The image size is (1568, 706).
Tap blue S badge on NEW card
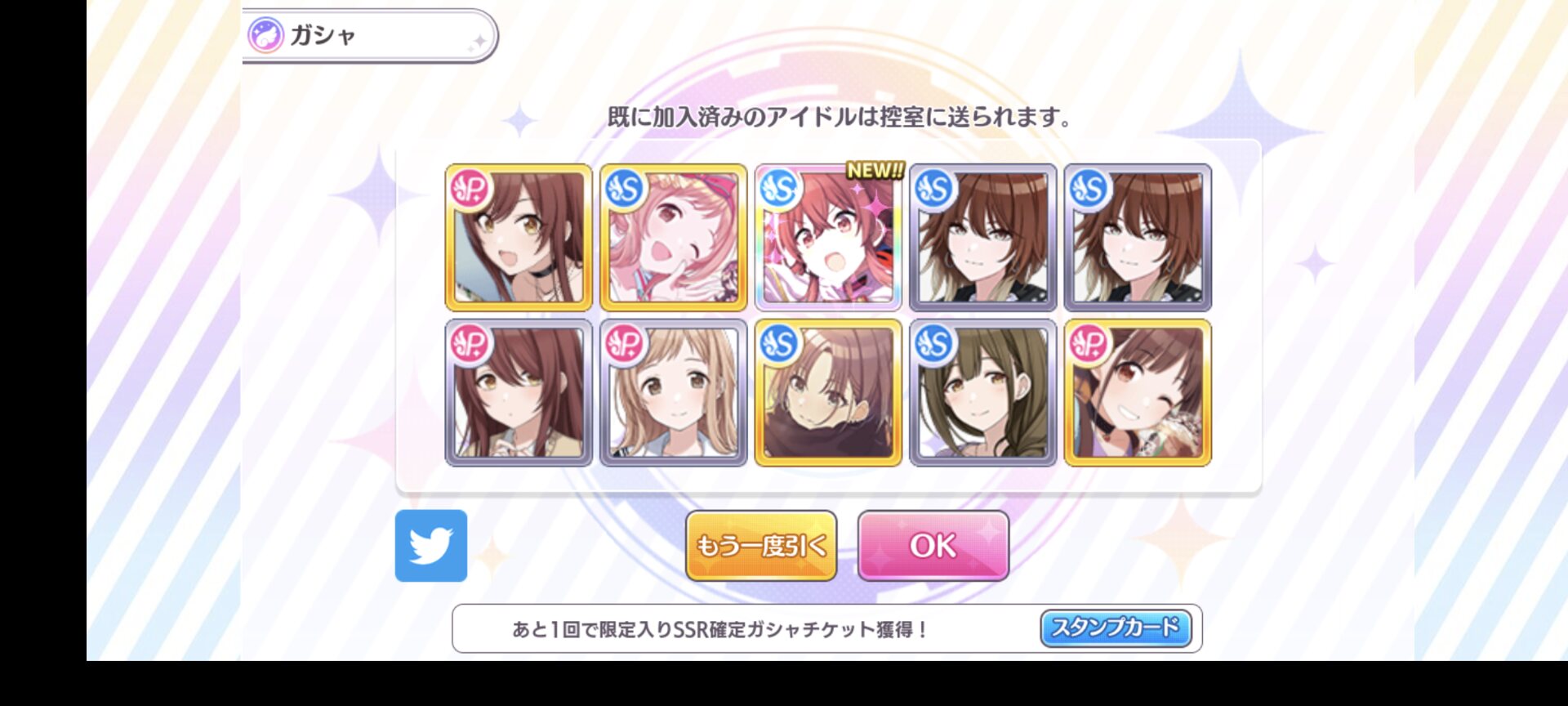tap(780, 190)
